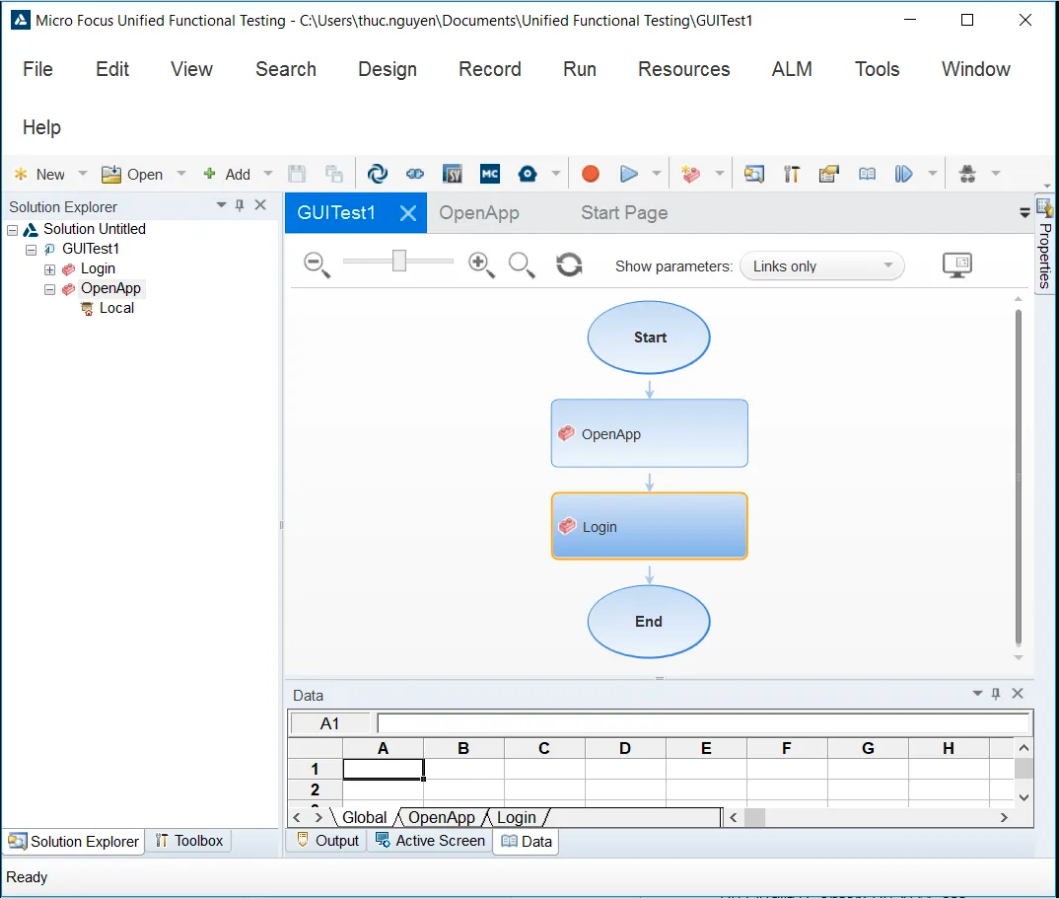This screenshot has height=899, width=1059.
Task: Click the folder with gear toolbar icon
Action: (x=829, y=174)
